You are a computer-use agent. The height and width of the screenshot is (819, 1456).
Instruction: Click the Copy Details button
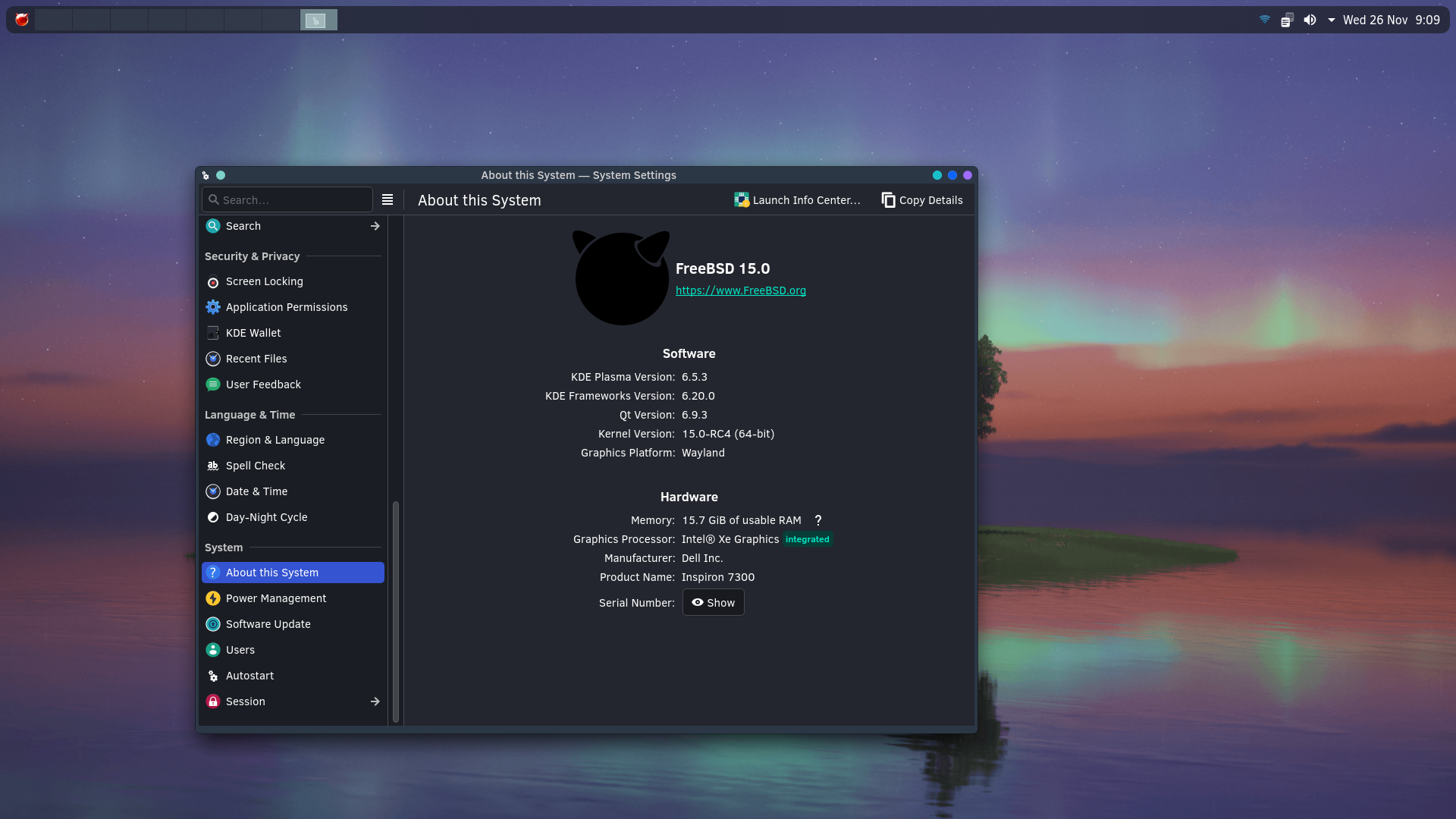922,200
